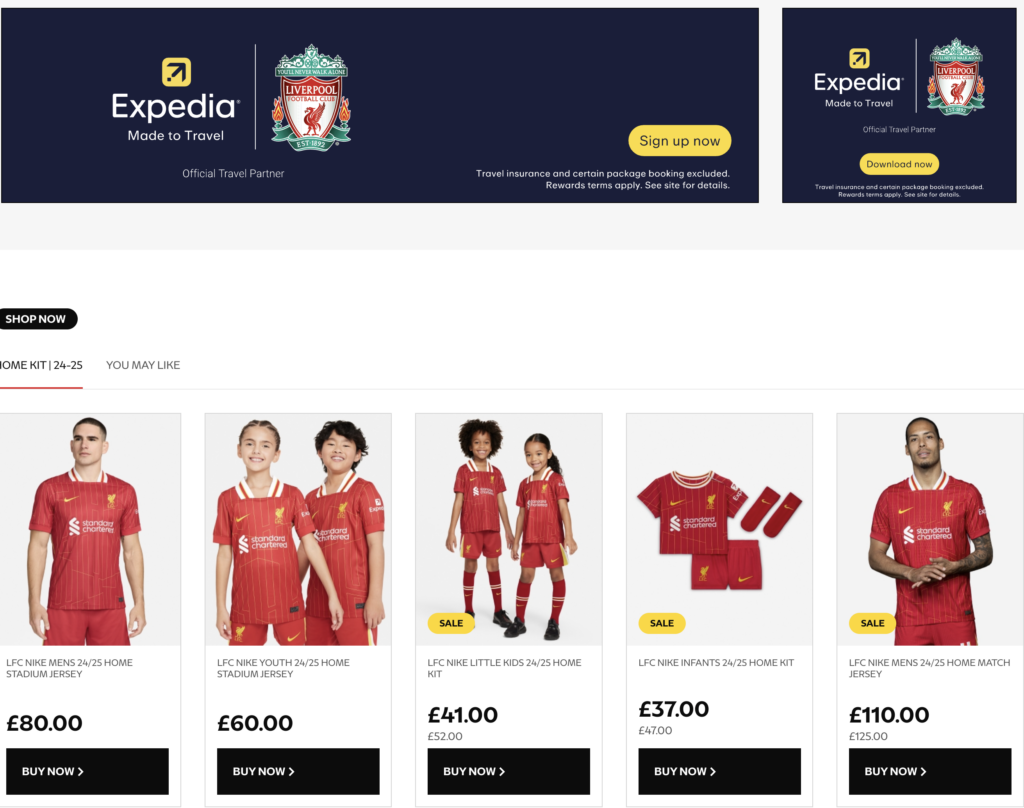The width and height of the screenshot is (1024, 808).
Task: Click Sign up now in Expedia banner
Action: point(679,140)
